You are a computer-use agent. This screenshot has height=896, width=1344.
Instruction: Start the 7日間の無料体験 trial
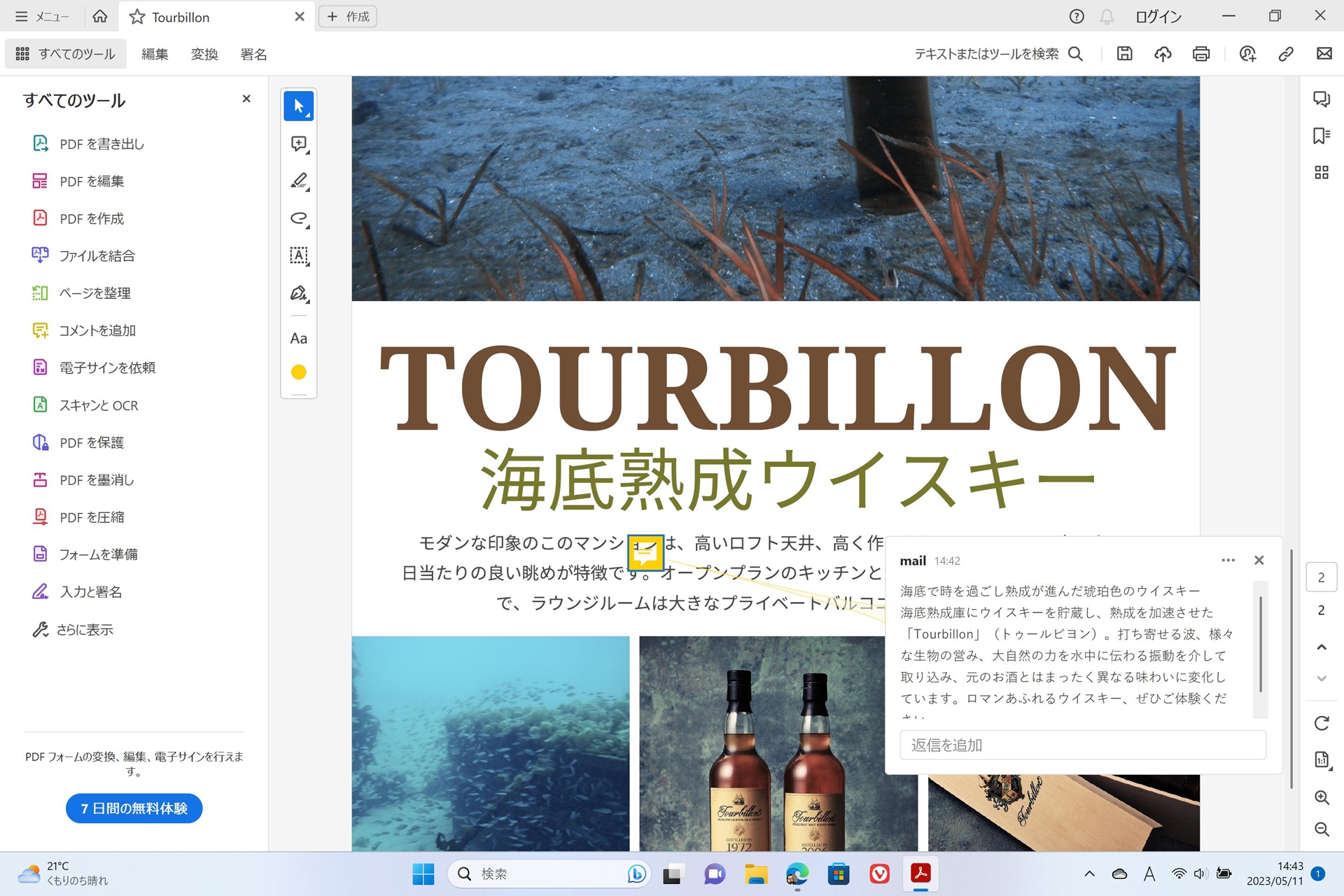point(134,808)
